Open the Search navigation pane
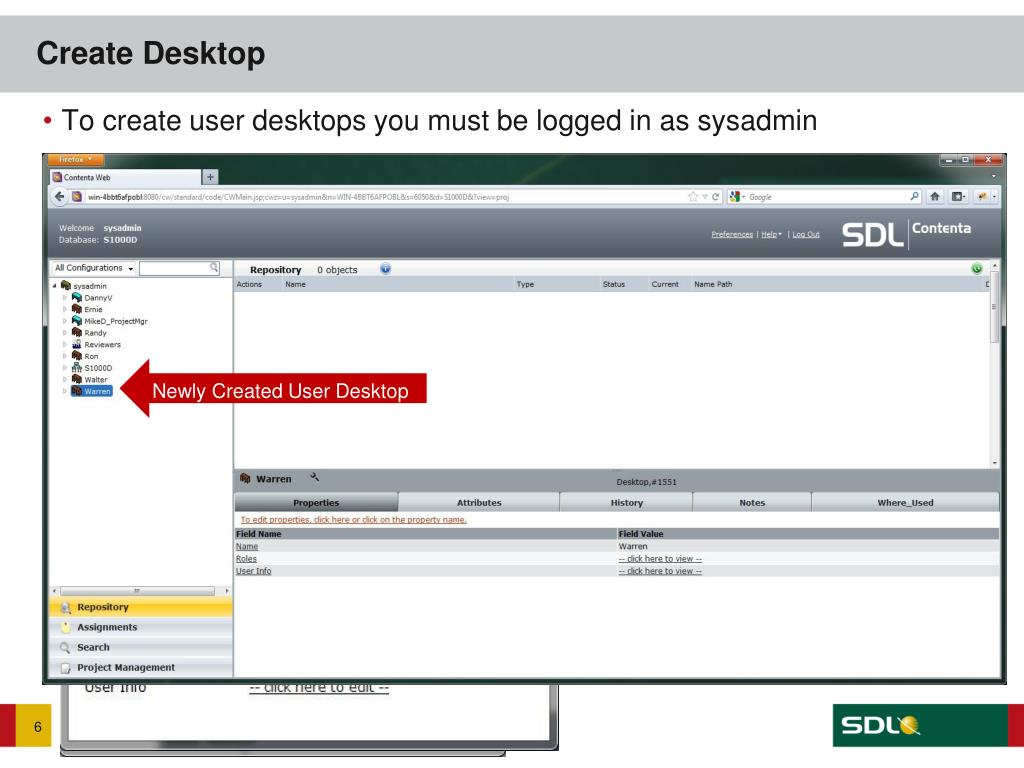1024x768 pixels. click(x=140, y=648)
